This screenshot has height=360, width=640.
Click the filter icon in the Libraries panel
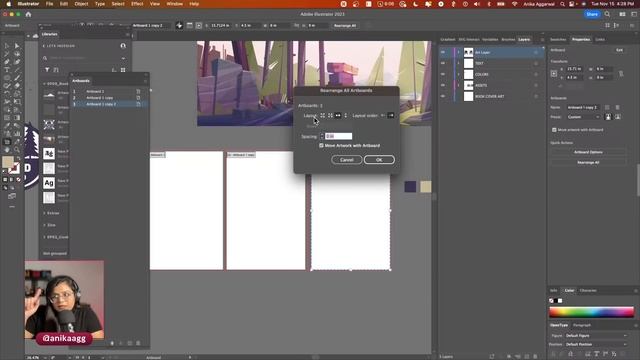click(47, 70)
